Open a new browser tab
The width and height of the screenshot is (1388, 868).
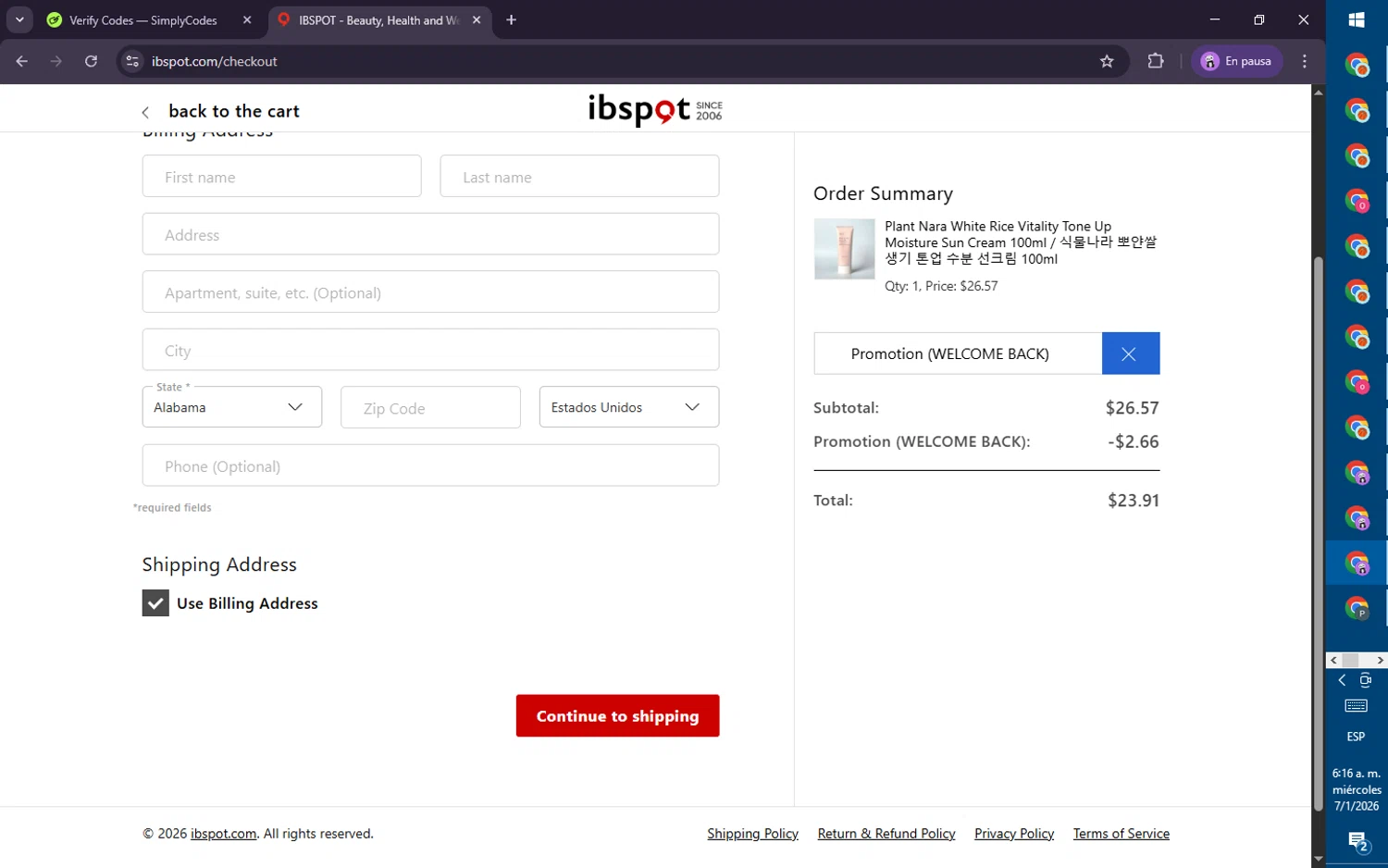coord(511,19)
